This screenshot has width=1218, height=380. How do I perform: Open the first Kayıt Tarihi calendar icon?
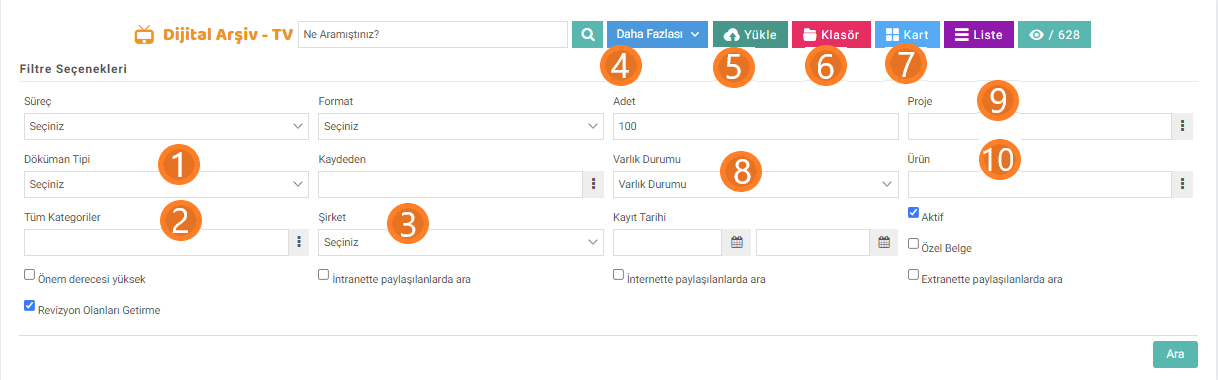point(736,242)
